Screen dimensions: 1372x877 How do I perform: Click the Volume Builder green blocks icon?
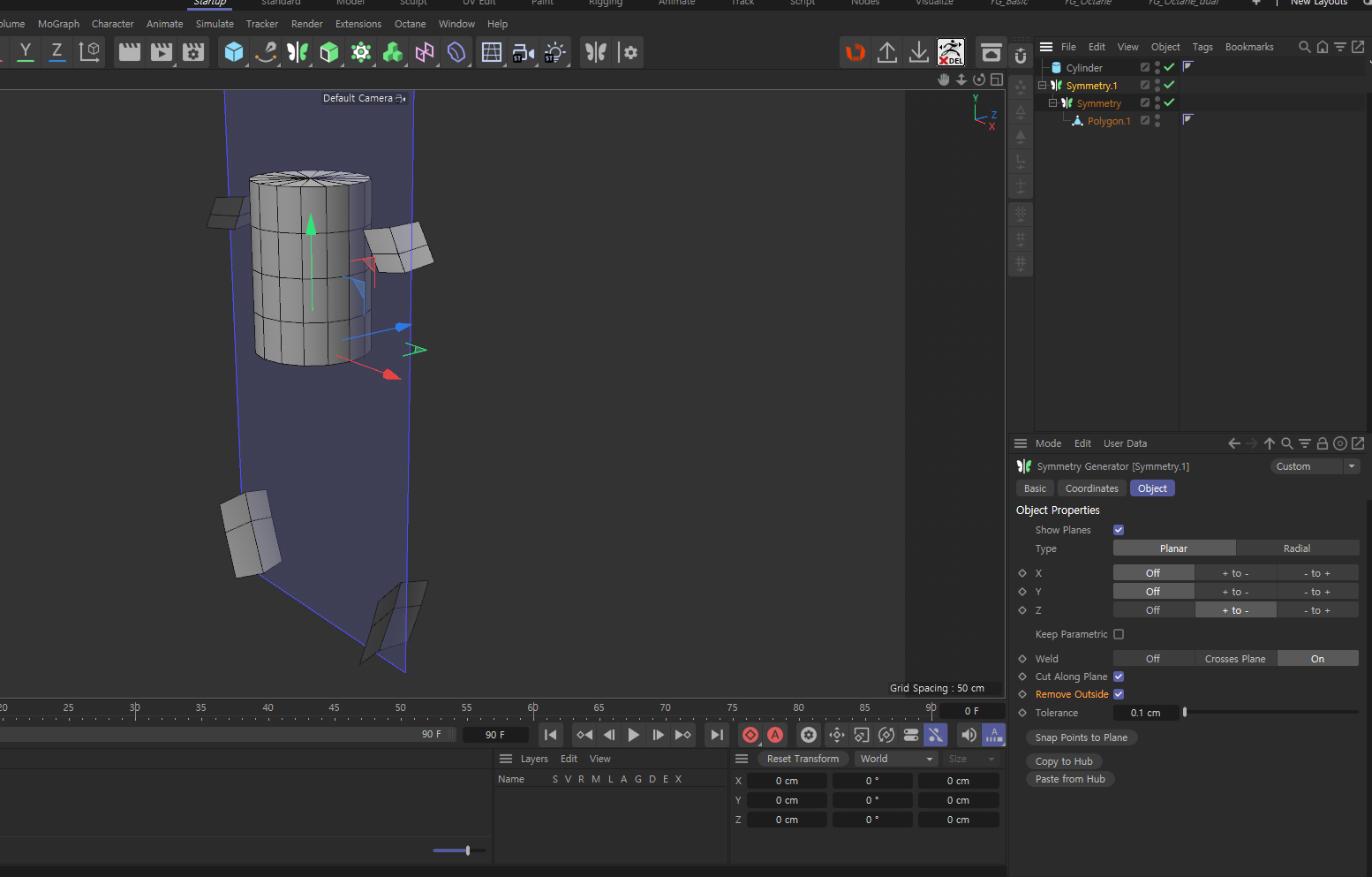pos(393,52)
